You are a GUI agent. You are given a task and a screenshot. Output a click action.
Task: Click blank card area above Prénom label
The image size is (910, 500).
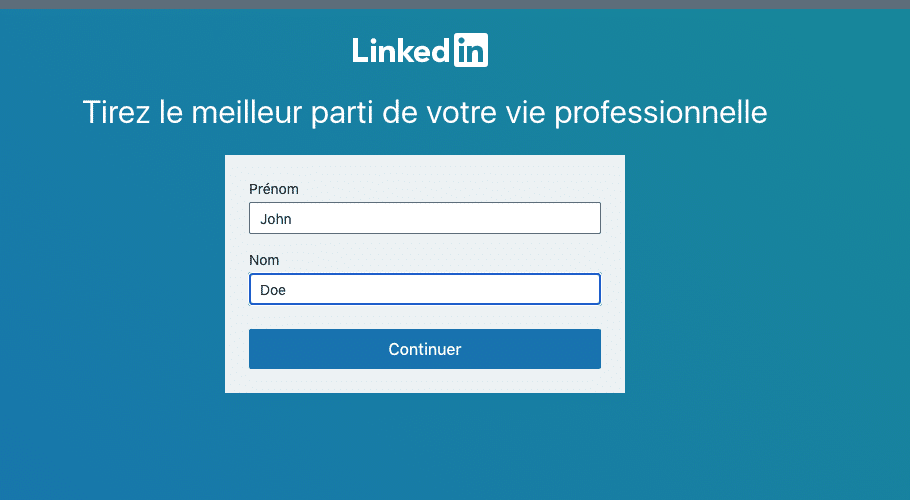coord(425,168)
